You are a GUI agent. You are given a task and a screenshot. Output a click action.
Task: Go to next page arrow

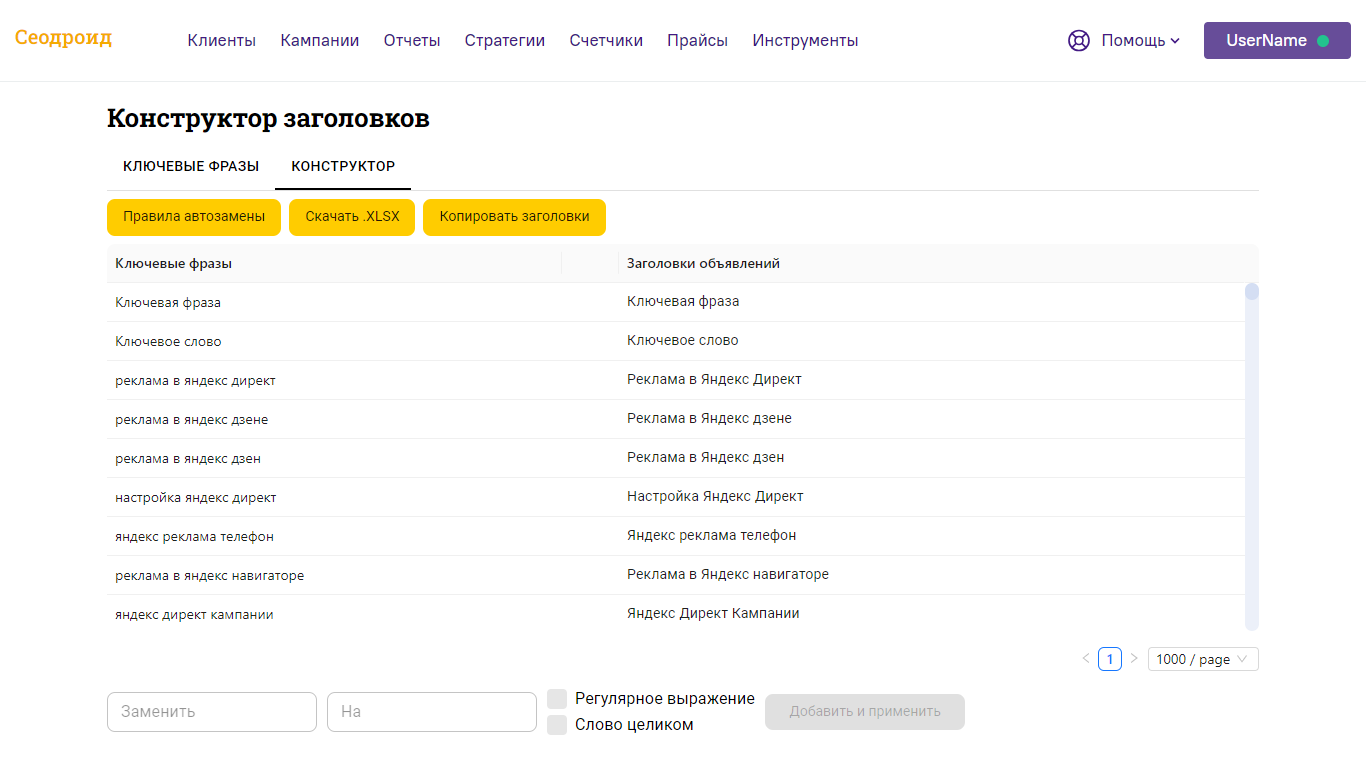click(x=1134, y=659)
